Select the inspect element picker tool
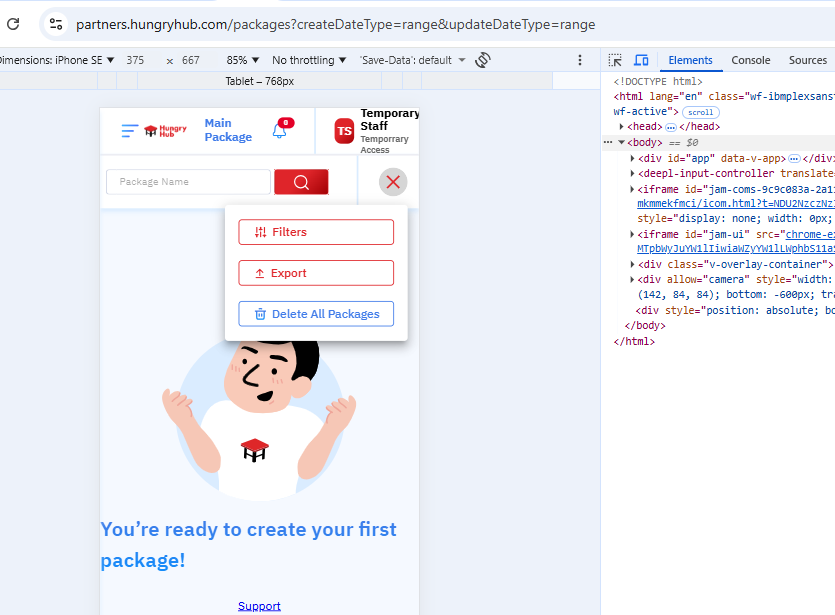Viewport: 835px width, 615px height. point(616,60)
